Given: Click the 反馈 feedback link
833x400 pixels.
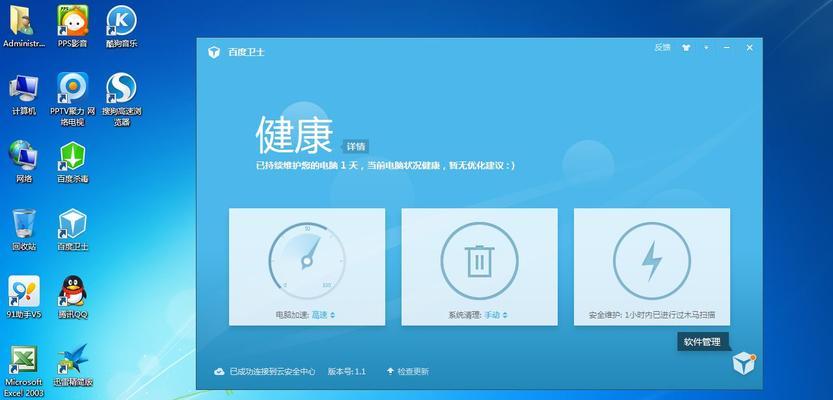Looking at the screenshot, I should [662, 47].
